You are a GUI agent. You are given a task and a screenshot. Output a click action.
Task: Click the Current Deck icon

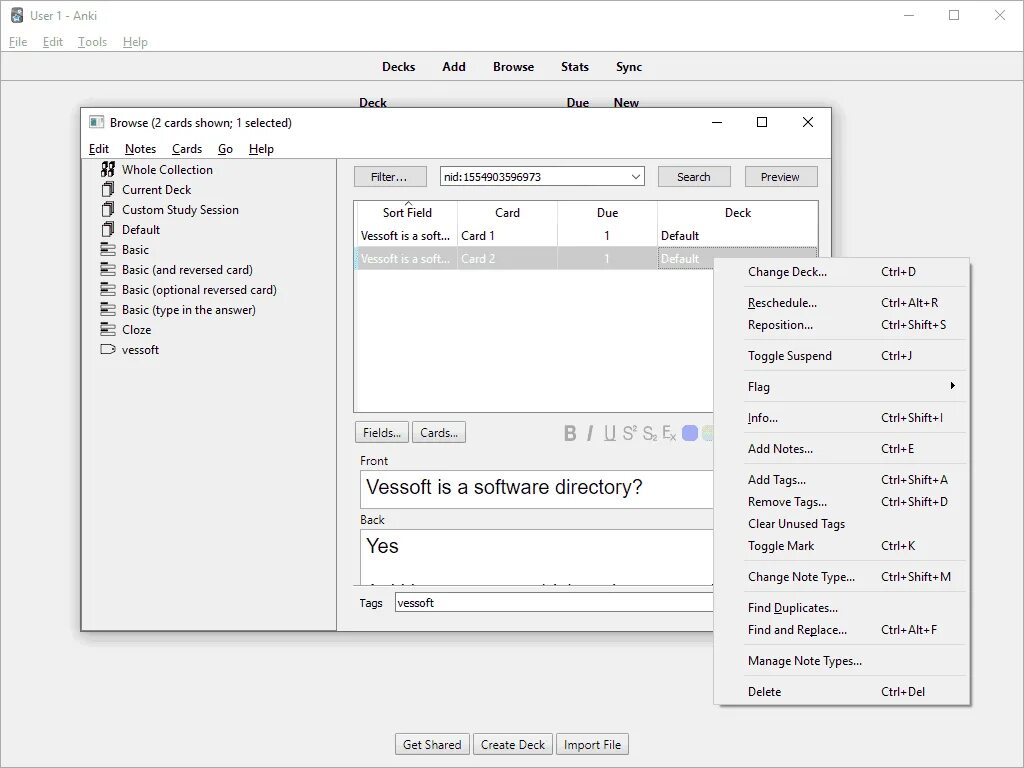click(108, 189)
